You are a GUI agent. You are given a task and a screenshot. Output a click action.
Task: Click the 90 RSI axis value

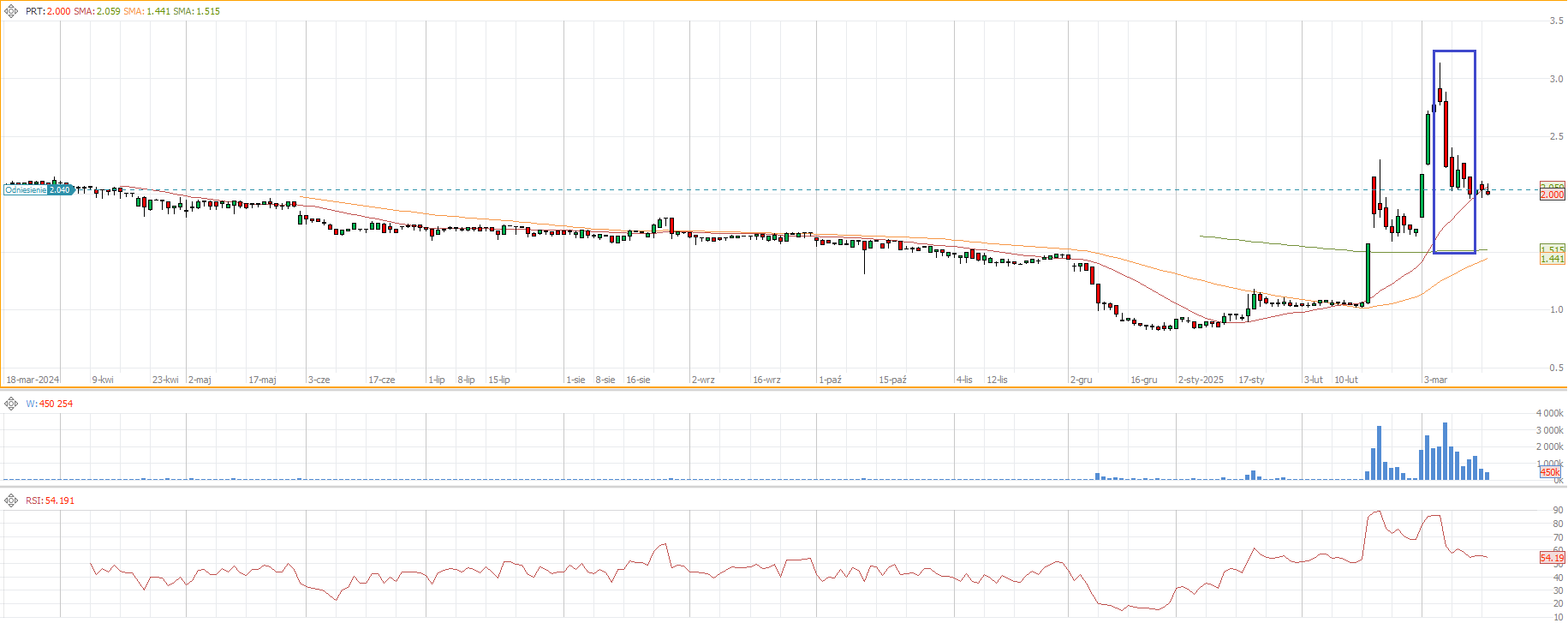pos(1558,511)
